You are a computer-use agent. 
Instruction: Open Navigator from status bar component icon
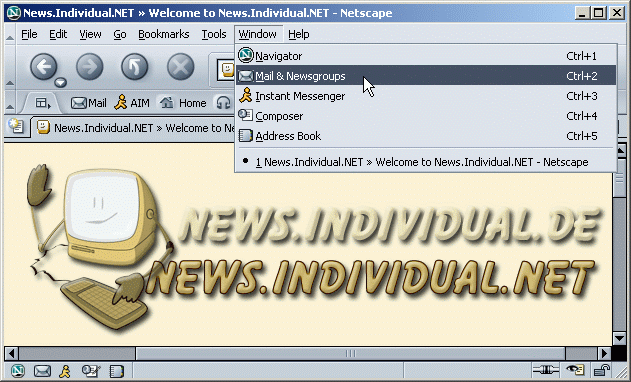17,371
